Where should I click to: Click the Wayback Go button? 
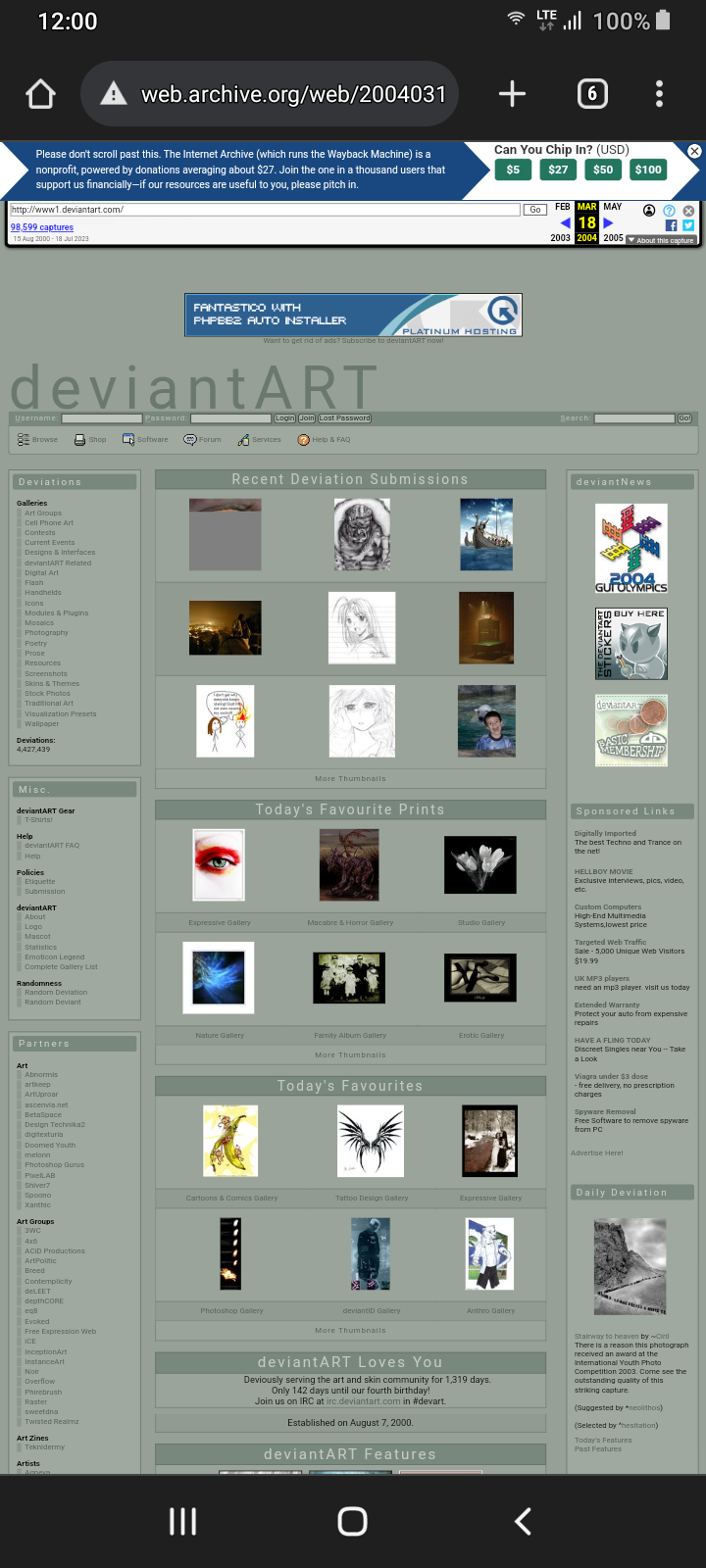tap(535, 210)
